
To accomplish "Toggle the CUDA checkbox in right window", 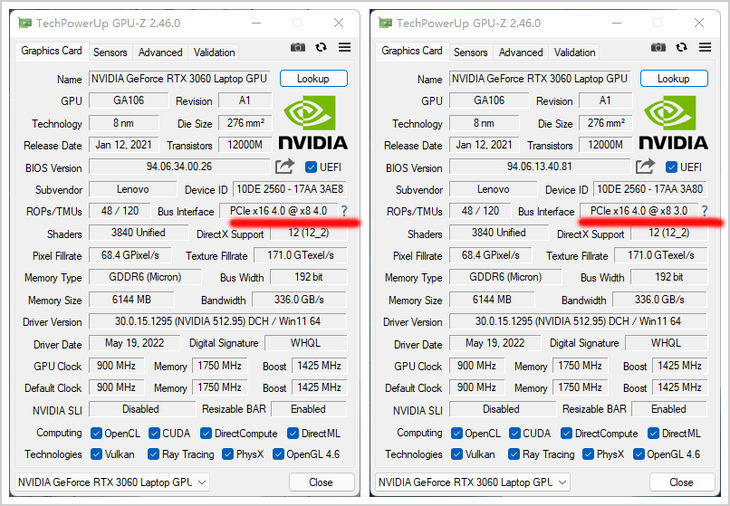I will [514, 433].
